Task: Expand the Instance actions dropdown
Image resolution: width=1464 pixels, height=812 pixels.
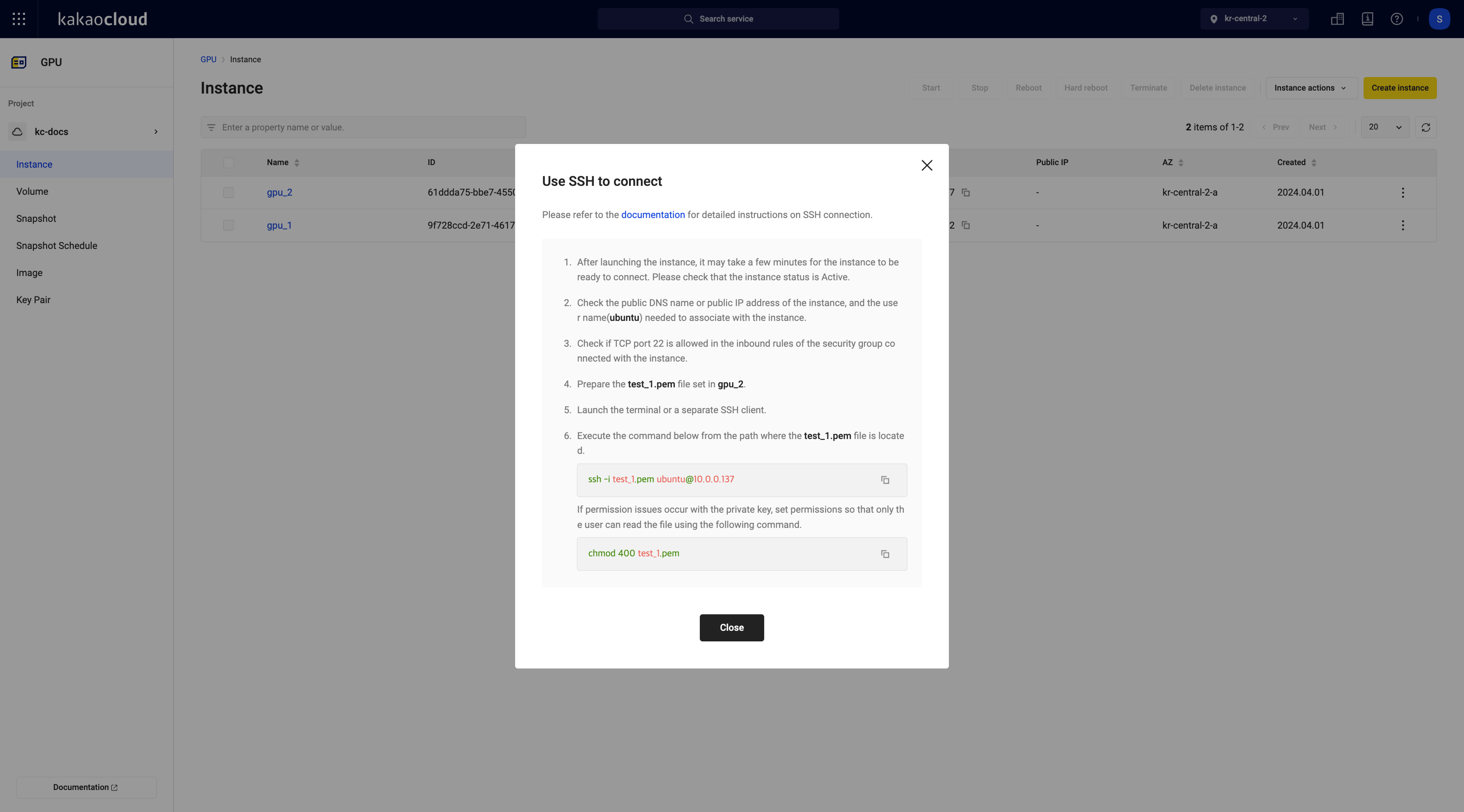Action: pyautogui.click(x=1310, y=88)
